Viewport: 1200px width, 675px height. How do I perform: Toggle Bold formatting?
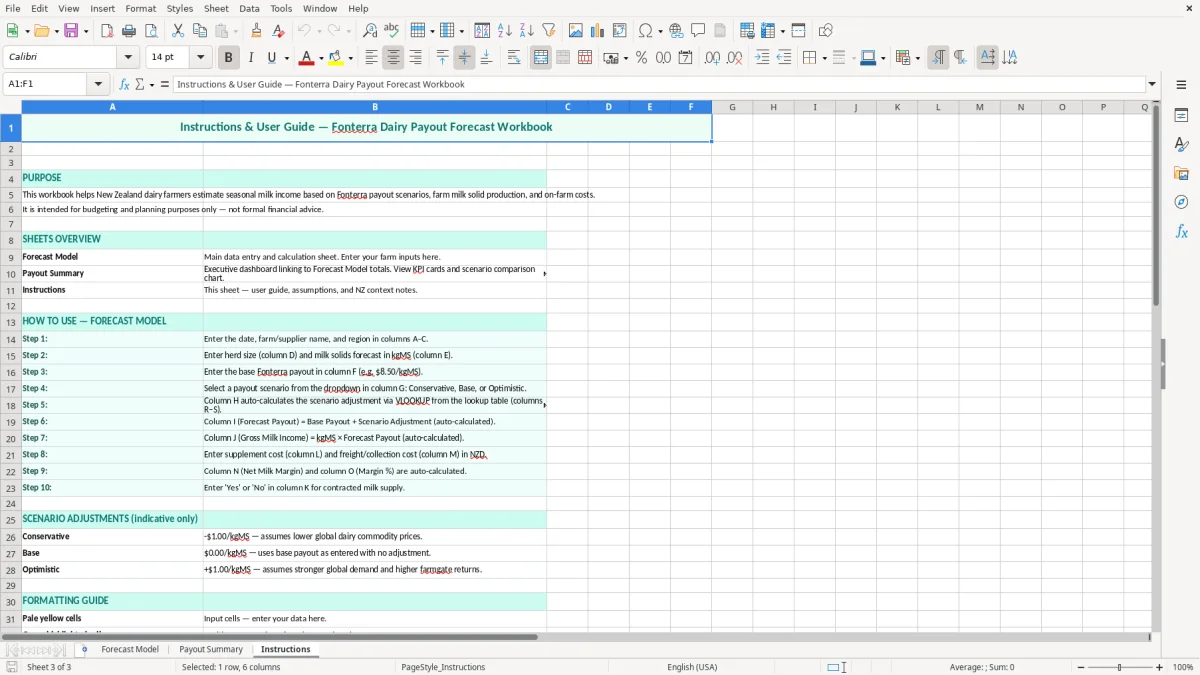click(229, 58)
